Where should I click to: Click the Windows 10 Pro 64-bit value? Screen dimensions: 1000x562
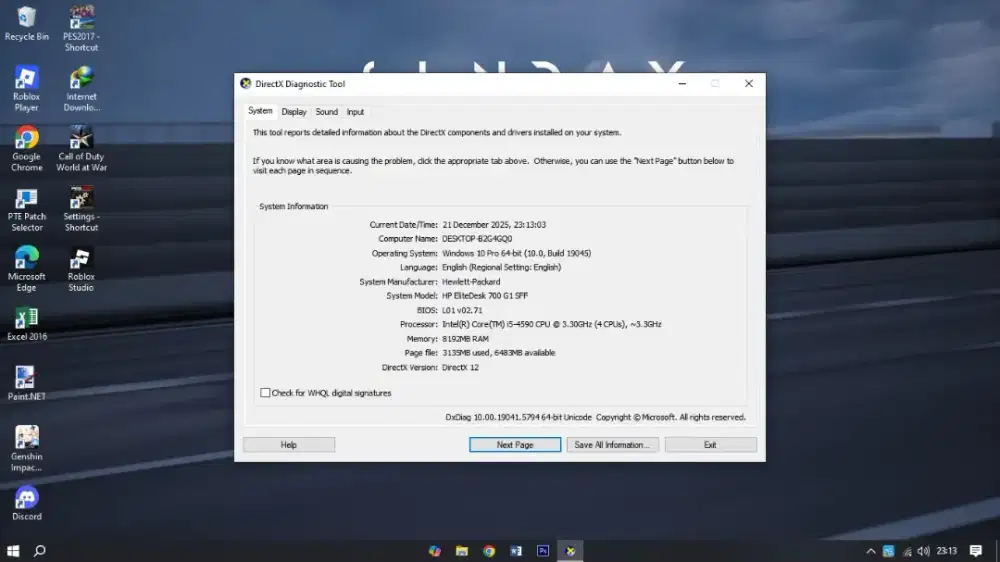coord(517,253)
